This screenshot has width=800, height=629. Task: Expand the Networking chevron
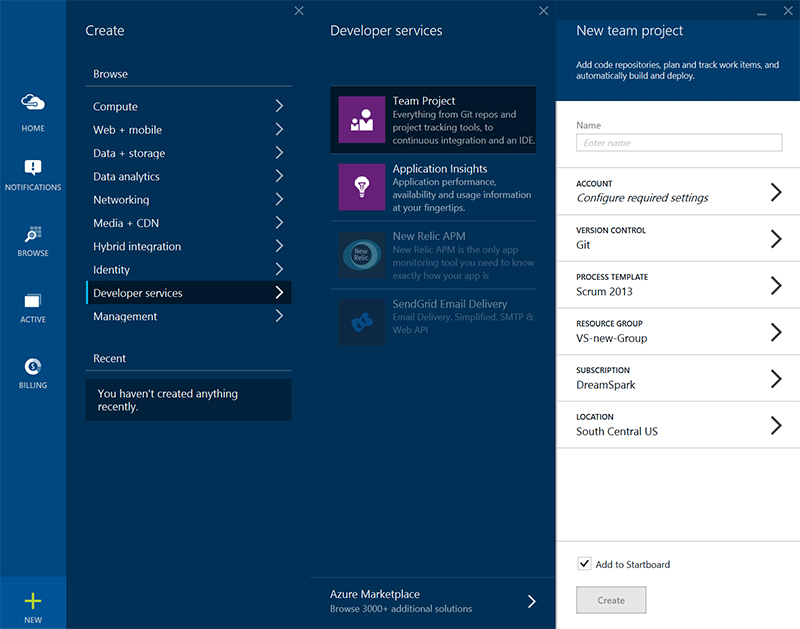(279, 199)
